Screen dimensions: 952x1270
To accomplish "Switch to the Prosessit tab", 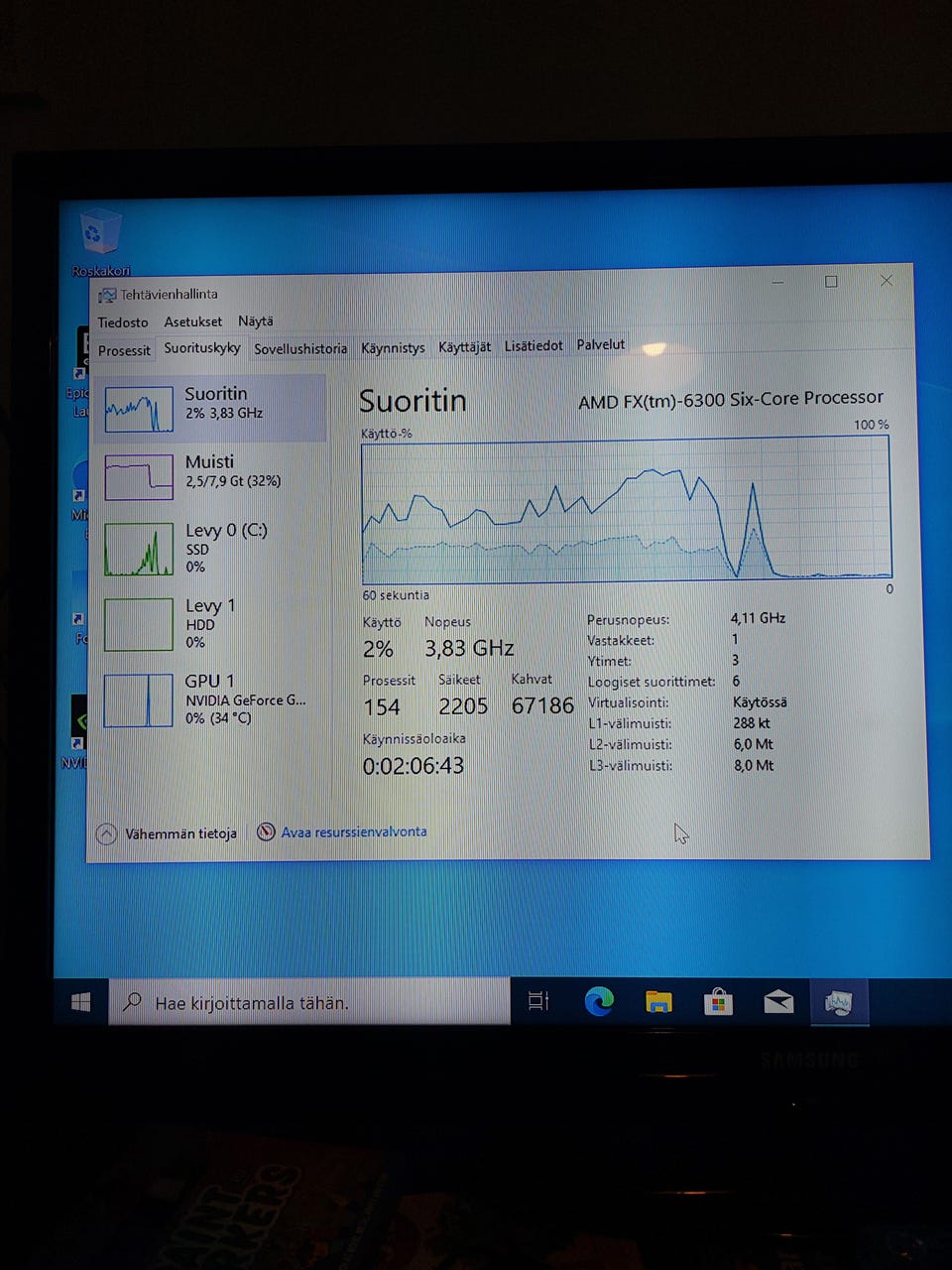I will [124, 350].
